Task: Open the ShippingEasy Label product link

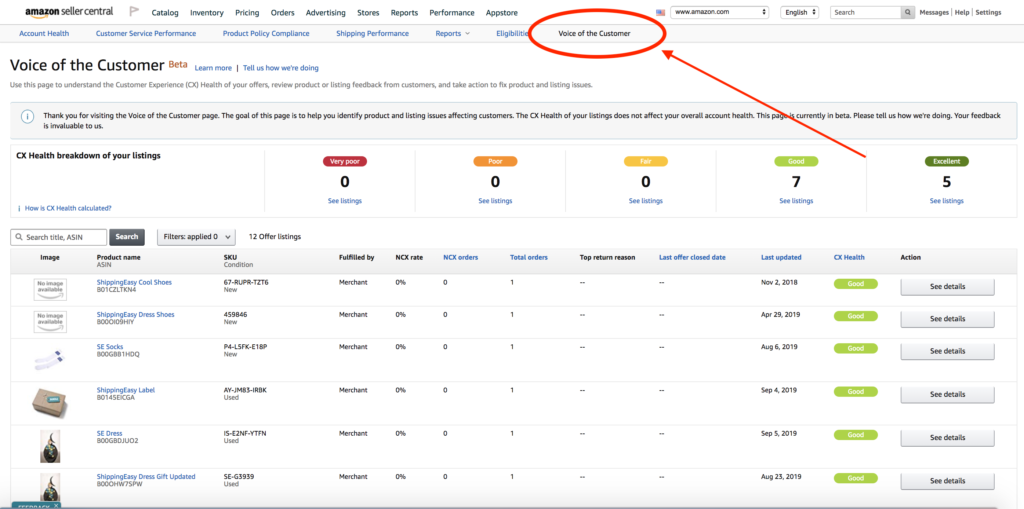Action: point(125,390)
